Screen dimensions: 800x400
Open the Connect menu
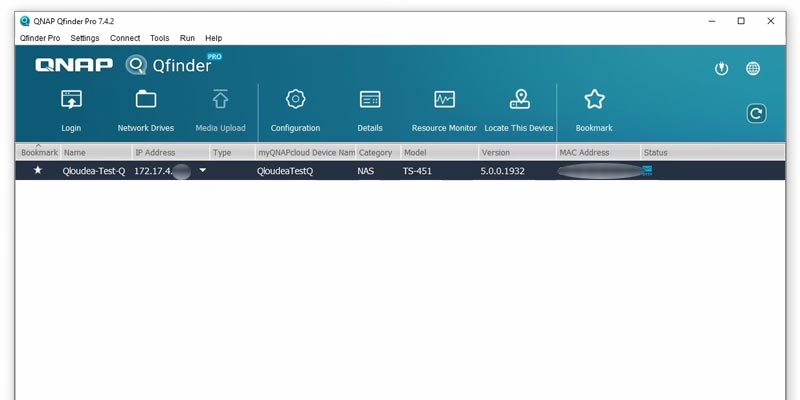(124, 38)
